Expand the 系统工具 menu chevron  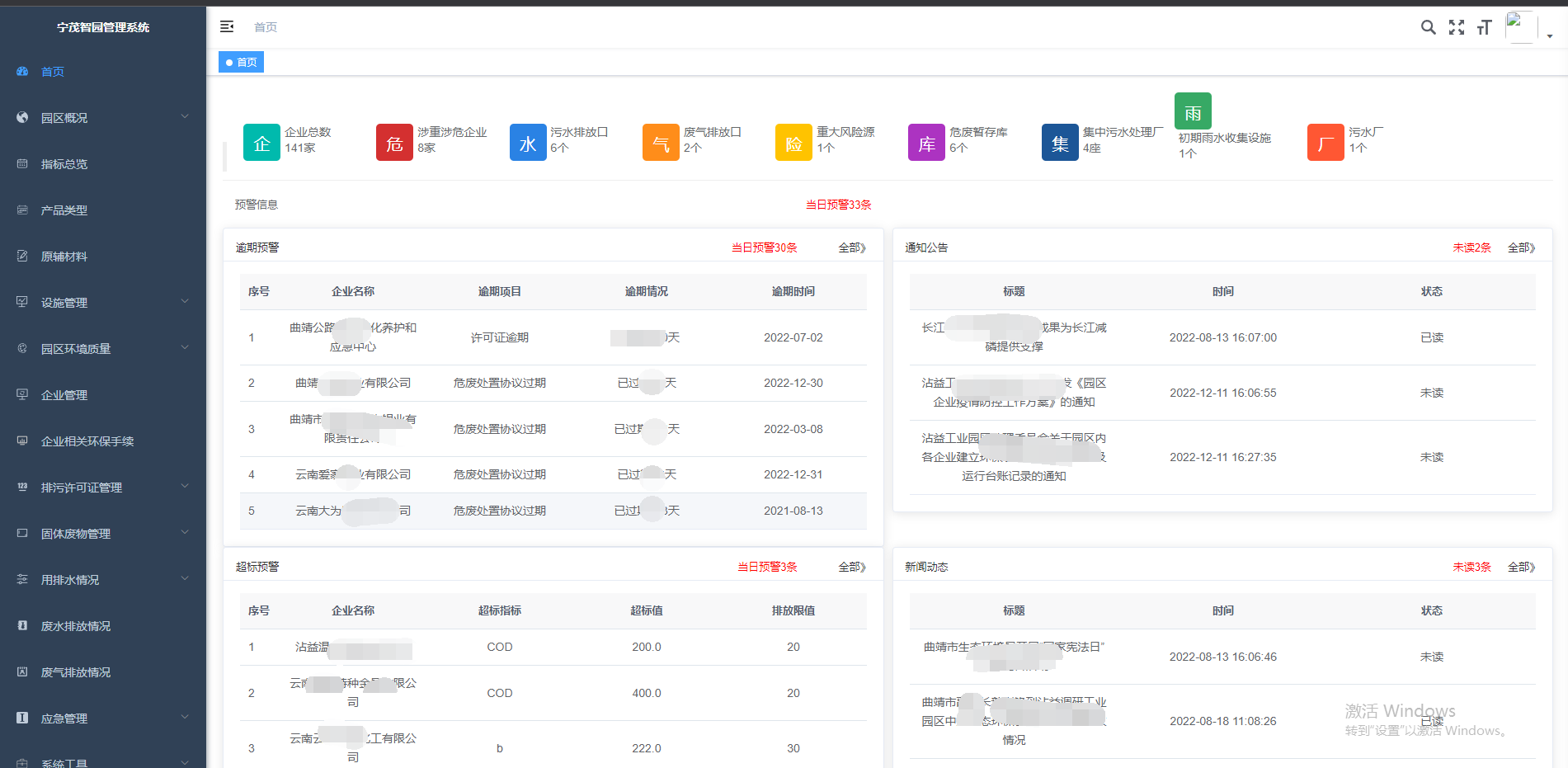[185, 763]
